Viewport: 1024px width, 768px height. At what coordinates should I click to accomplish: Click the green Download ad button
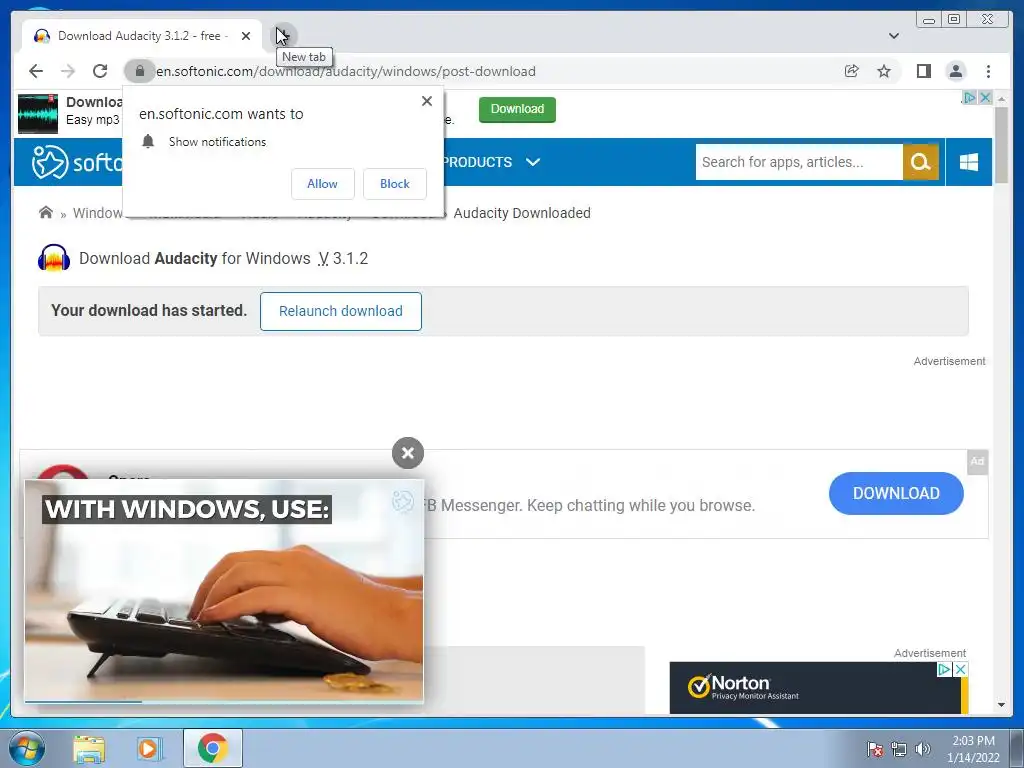[x=517, y=109]
